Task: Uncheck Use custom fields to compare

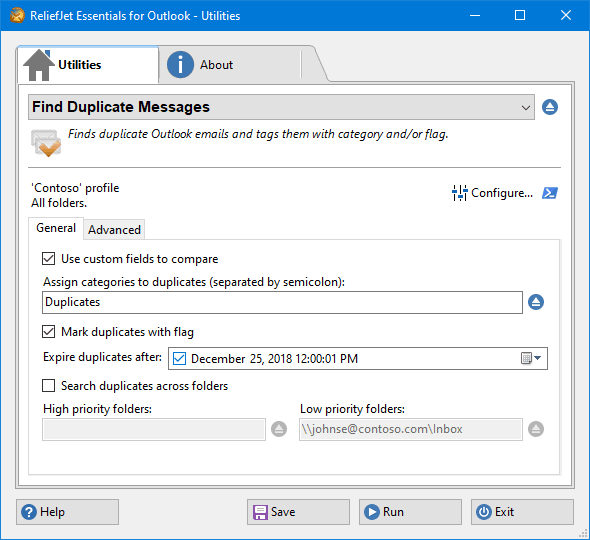Action: pyautogui.click(x=49, y=259)
